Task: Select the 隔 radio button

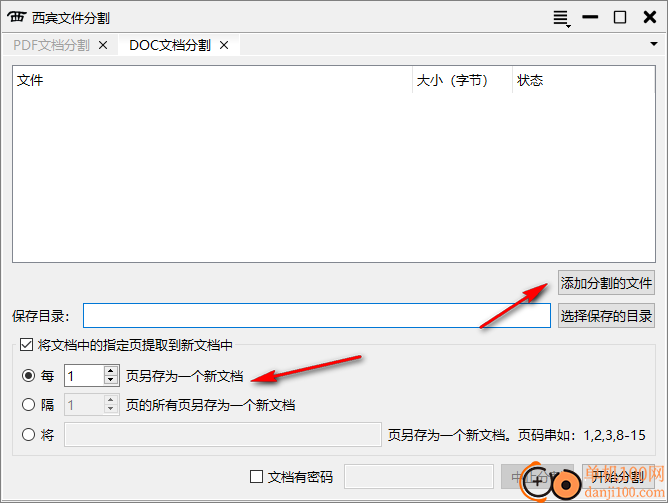Action: click(x=29, y=404)
